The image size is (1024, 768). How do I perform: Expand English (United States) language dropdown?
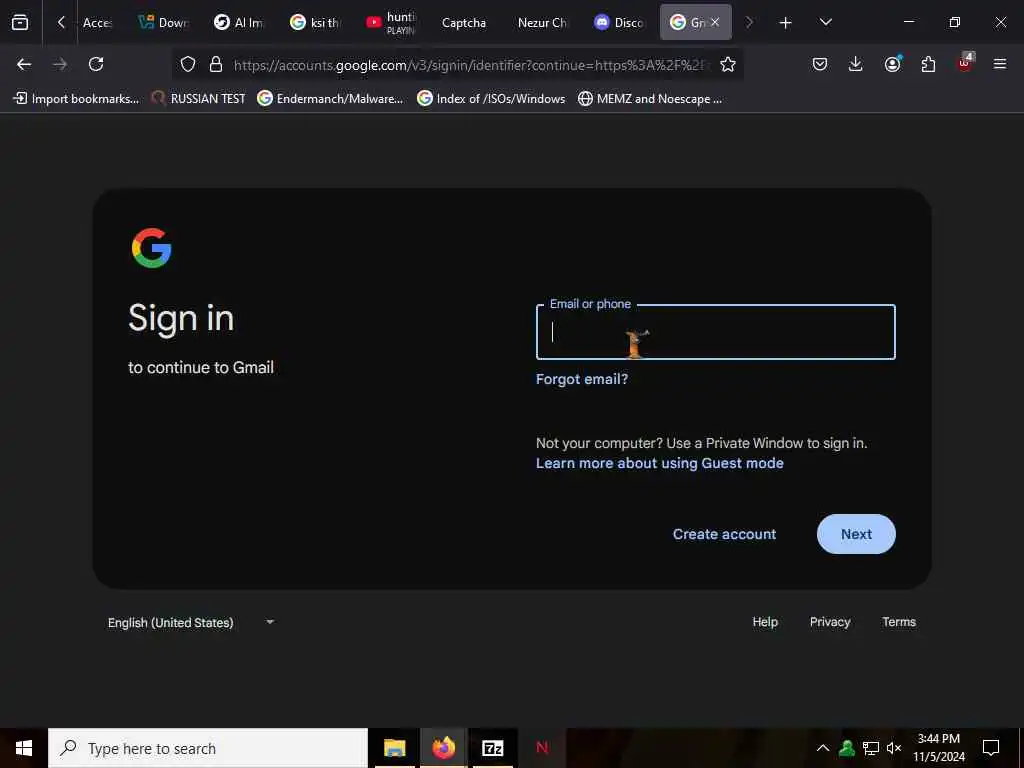click(x=191, y=622)
